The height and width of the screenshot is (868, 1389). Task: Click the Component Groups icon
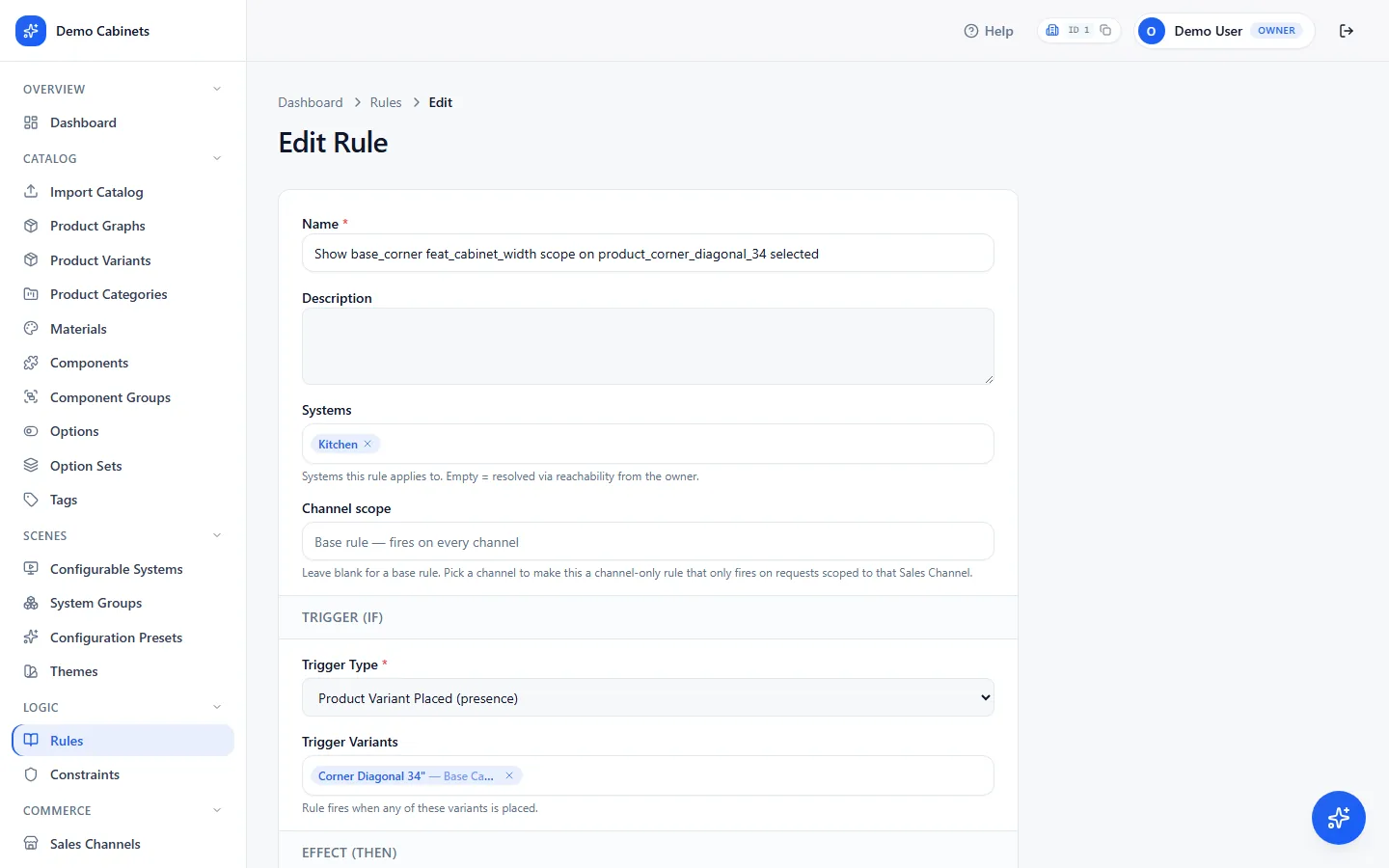(31, 397)
